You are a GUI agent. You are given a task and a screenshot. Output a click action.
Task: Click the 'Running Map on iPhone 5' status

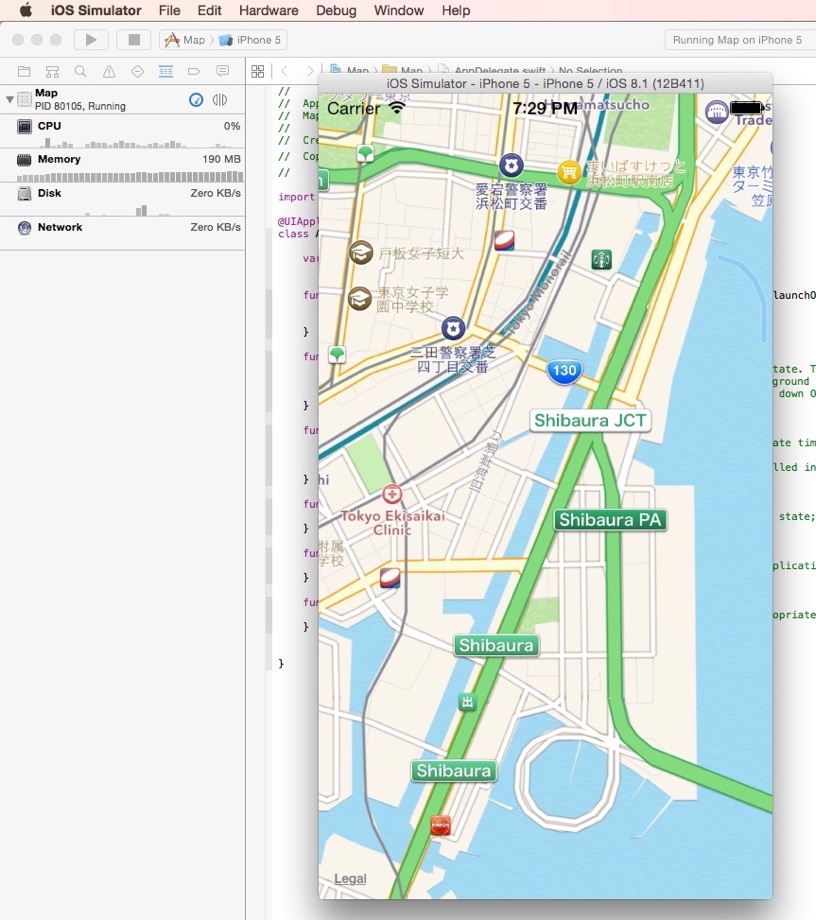click(737, 40)
